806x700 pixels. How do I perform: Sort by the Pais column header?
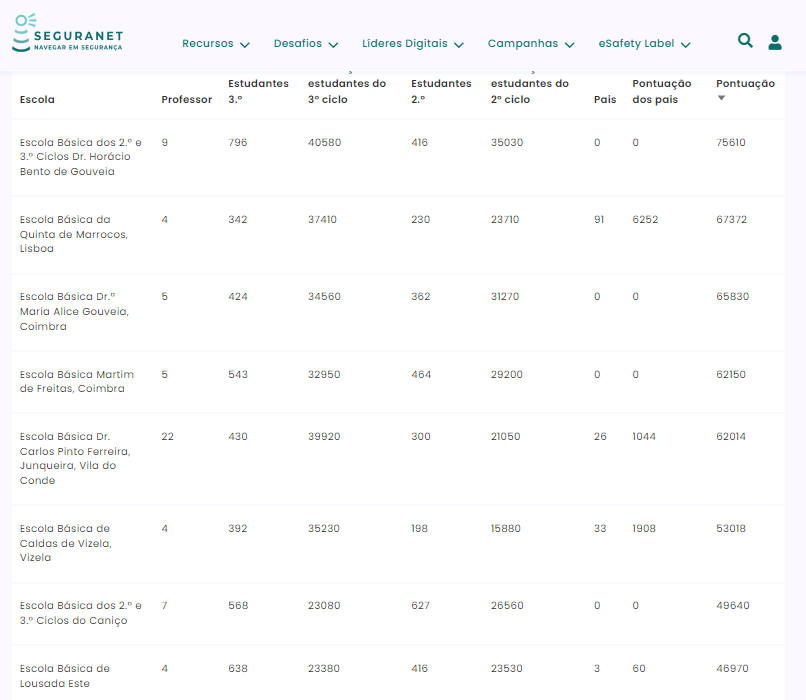(605, 99)
